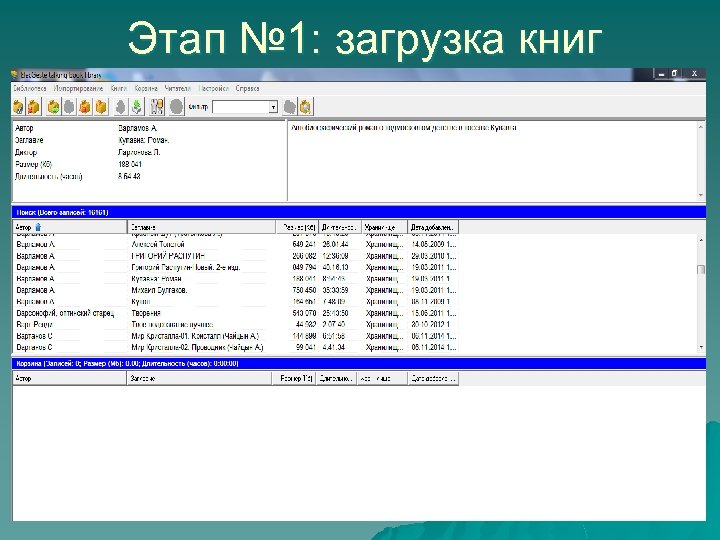Click the readers people toolbar icon
The width and height of the screenshot is (720, 540).
click(157, 107)
